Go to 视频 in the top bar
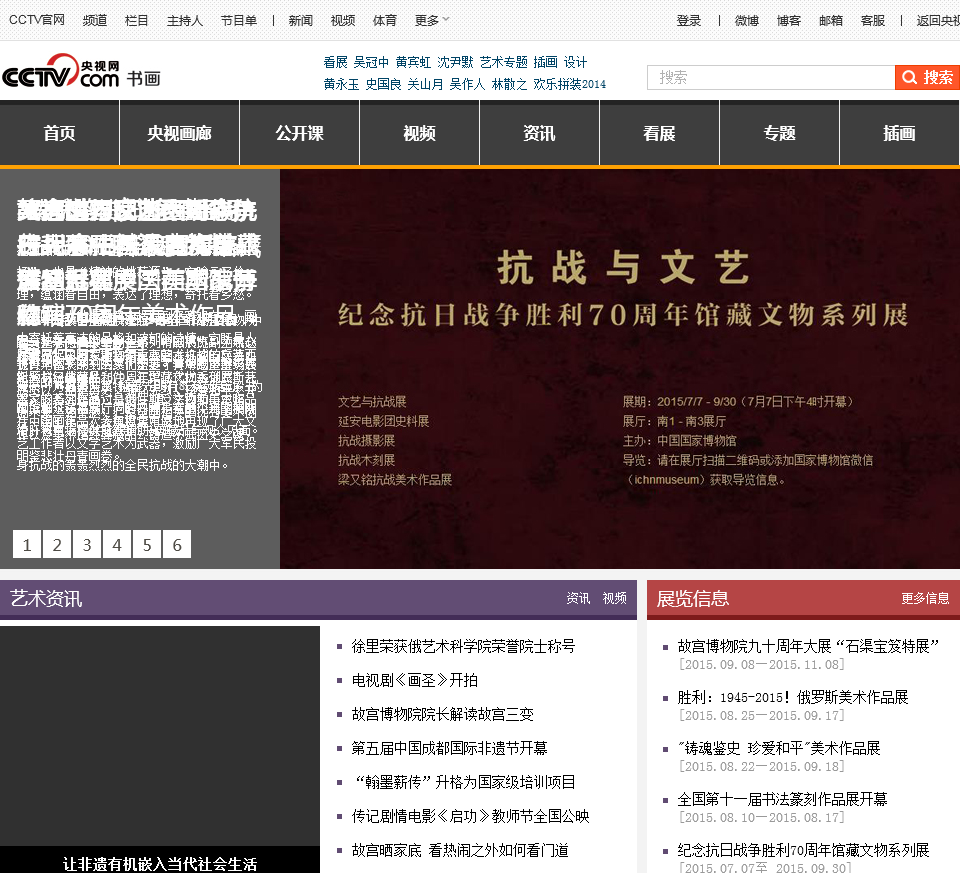 pos(343,21)
